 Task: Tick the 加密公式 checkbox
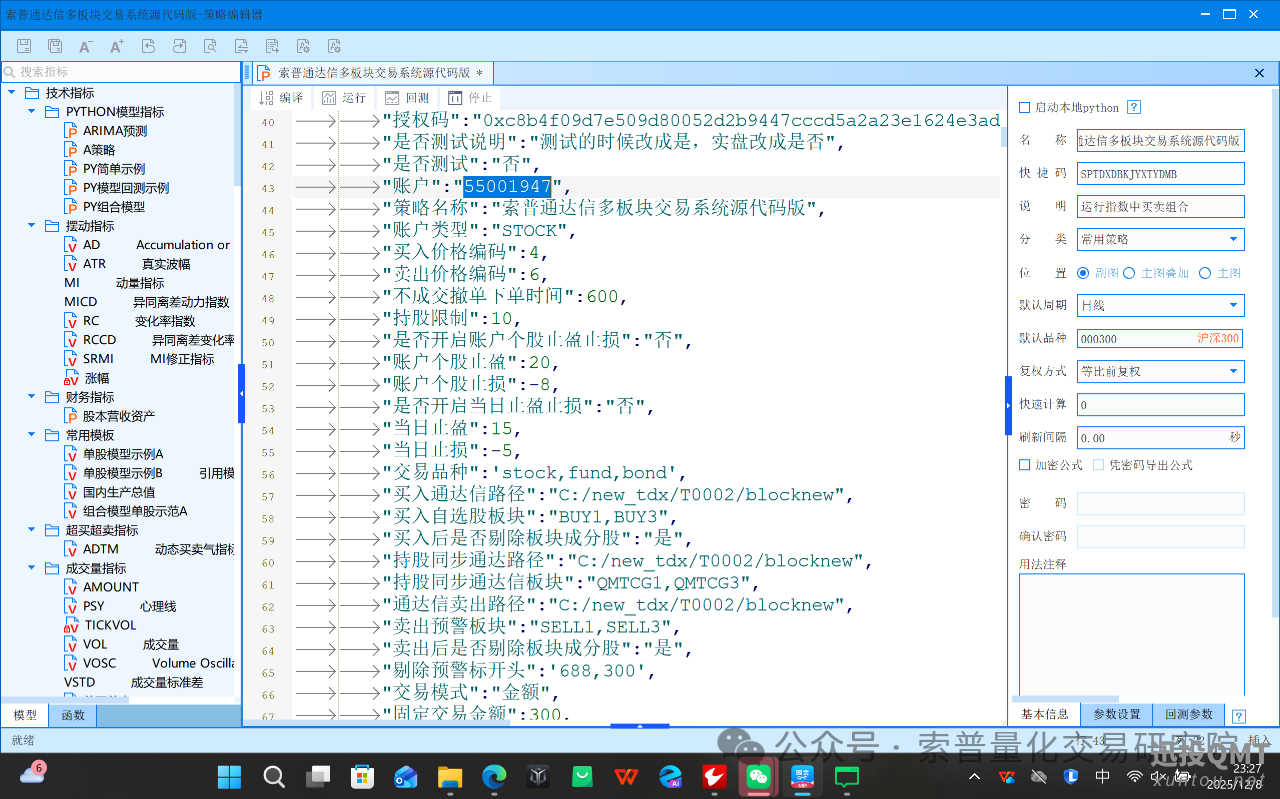(1024, 465)
